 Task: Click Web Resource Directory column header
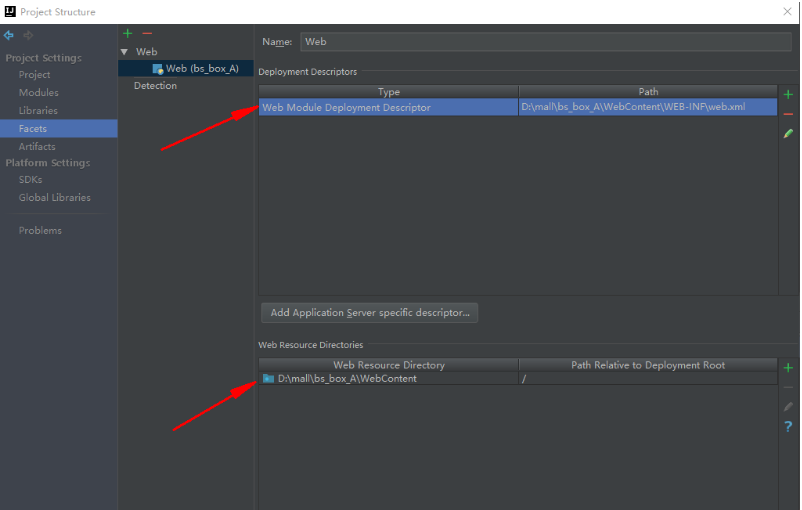(x=389, y=365)
